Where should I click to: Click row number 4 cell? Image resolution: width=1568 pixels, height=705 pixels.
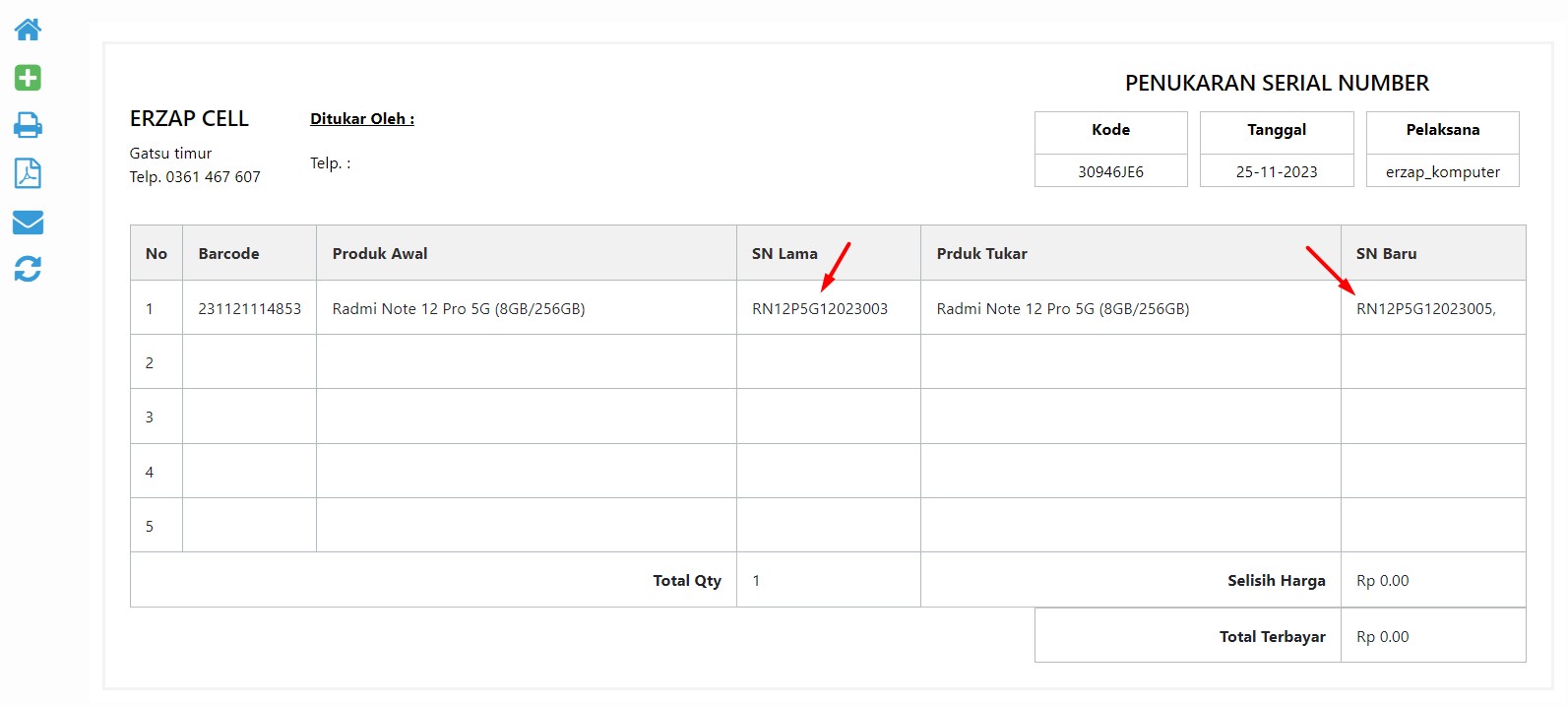157,472
